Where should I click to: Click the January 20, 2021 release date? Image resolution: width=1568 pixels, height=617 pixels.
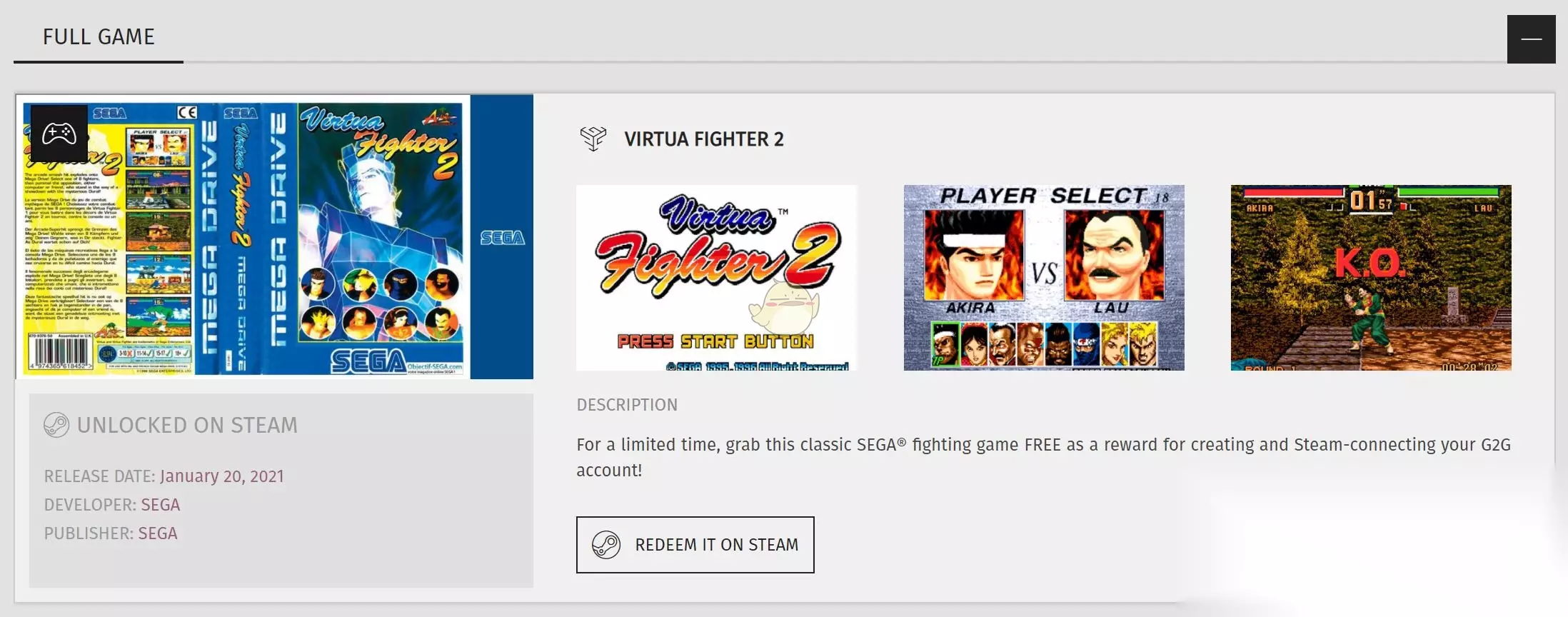pyautogui.click(x=222, y=476)
